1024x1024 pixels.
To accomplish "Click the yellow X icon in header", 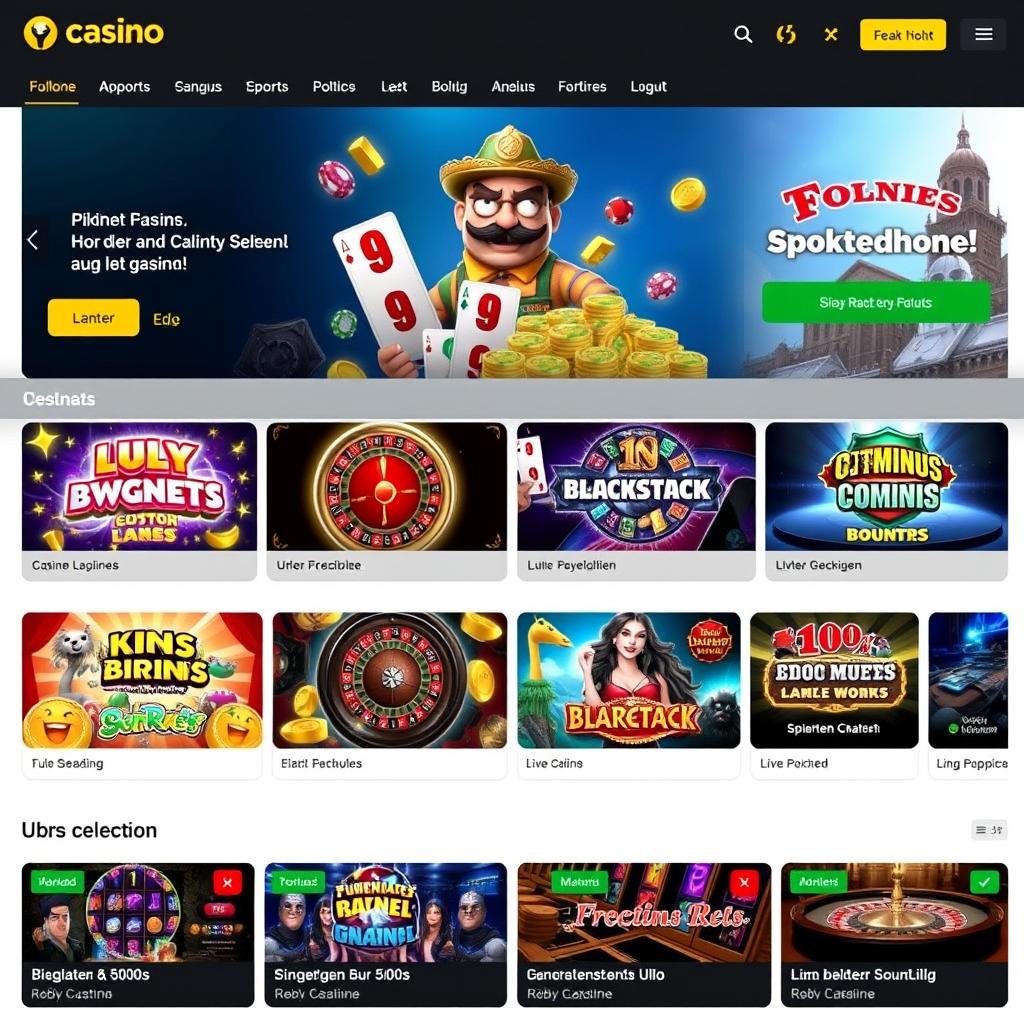I will coord(831,35).
